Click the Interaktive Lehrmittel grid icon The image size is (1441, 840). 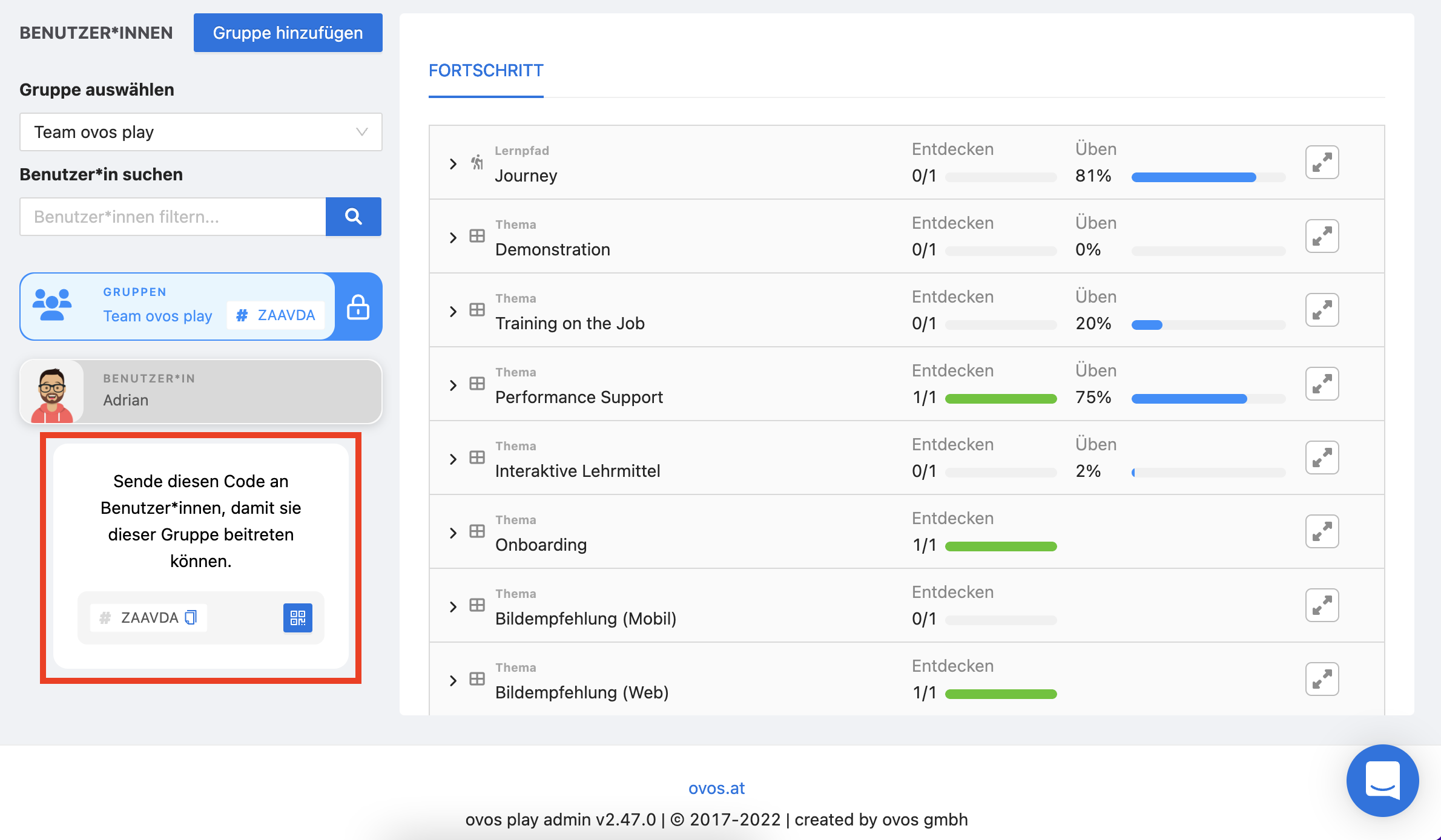477,458
